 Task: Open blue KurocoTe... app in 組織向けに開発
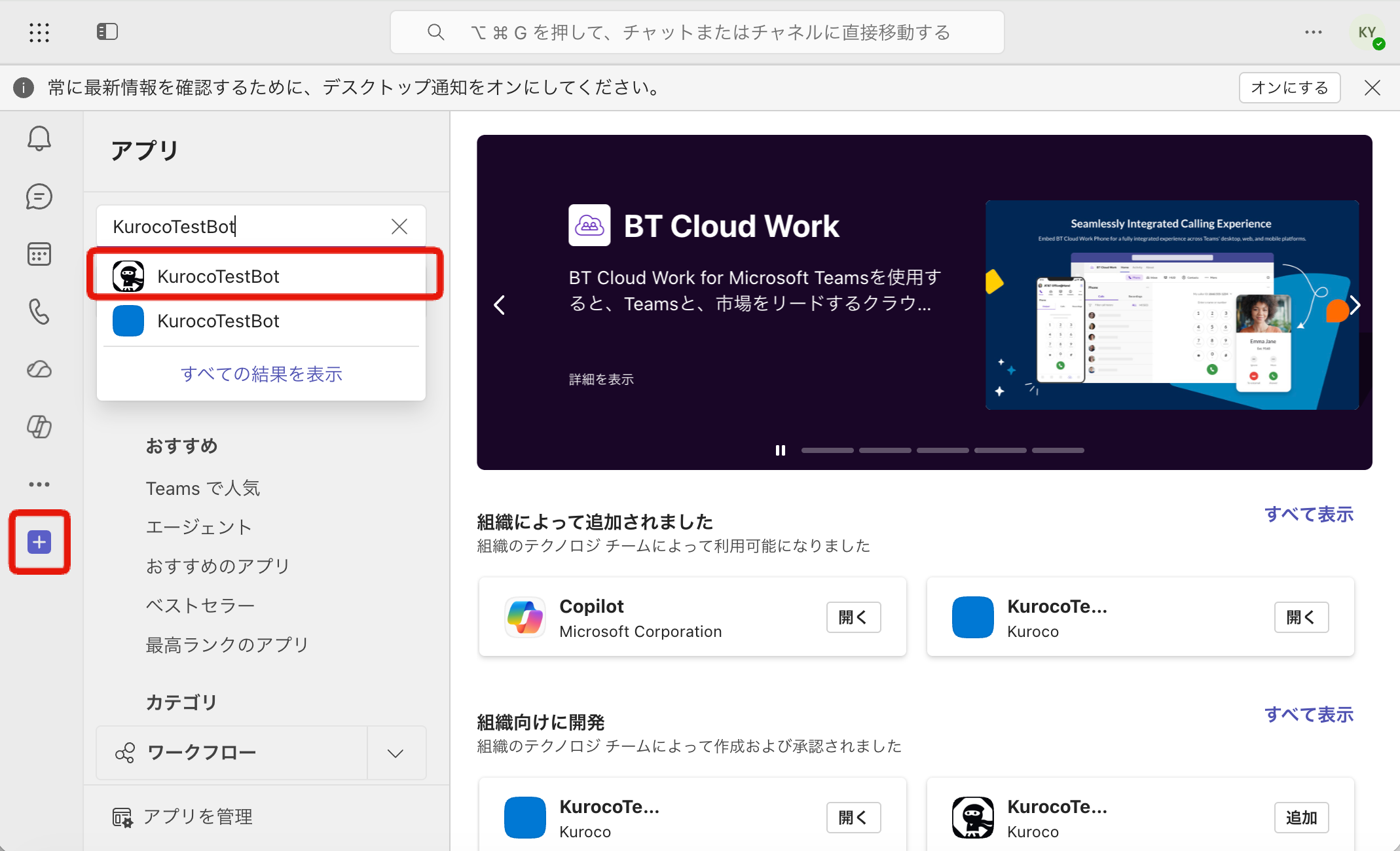(853, 818)
